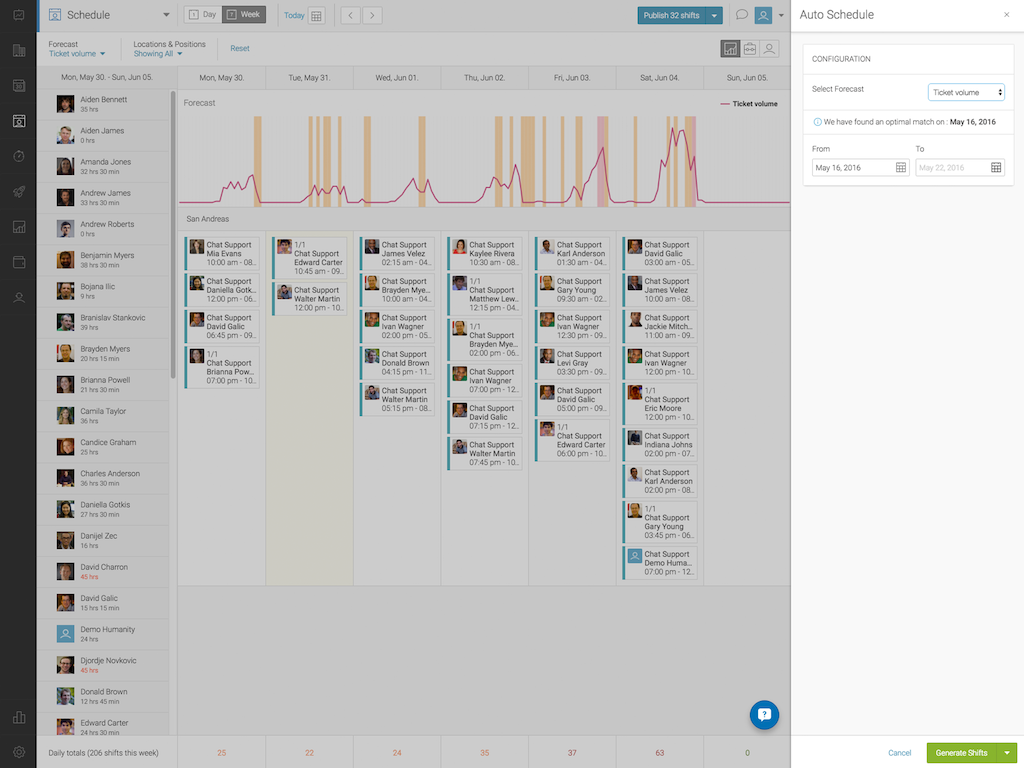This screenshot has width=1024, height=768.
Task: Click the clock icon in the left sidebar
Action: click(x=18, y=155)
